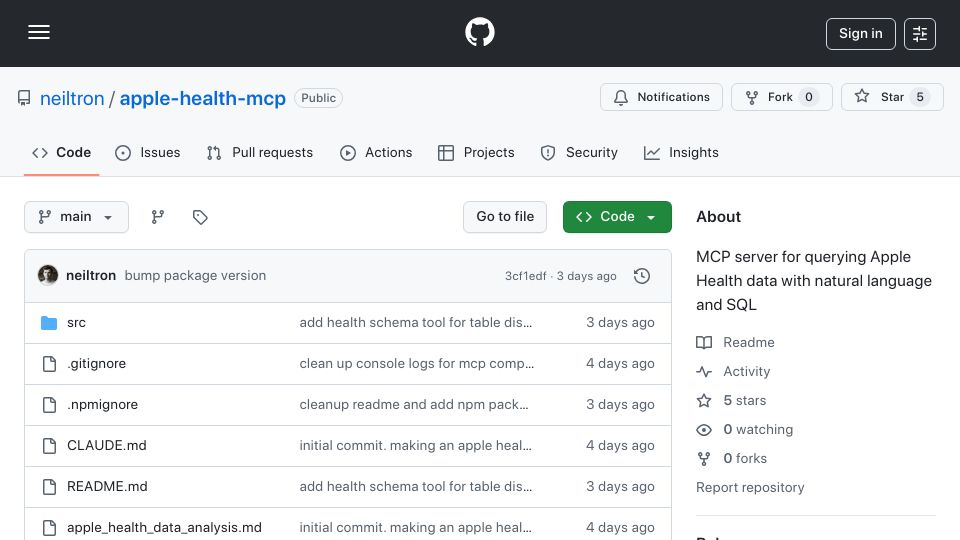Image resolution: width=960 pixels, height=540 pixels.
Task: Click the .gitignore file icon
Action: [49, 364]
